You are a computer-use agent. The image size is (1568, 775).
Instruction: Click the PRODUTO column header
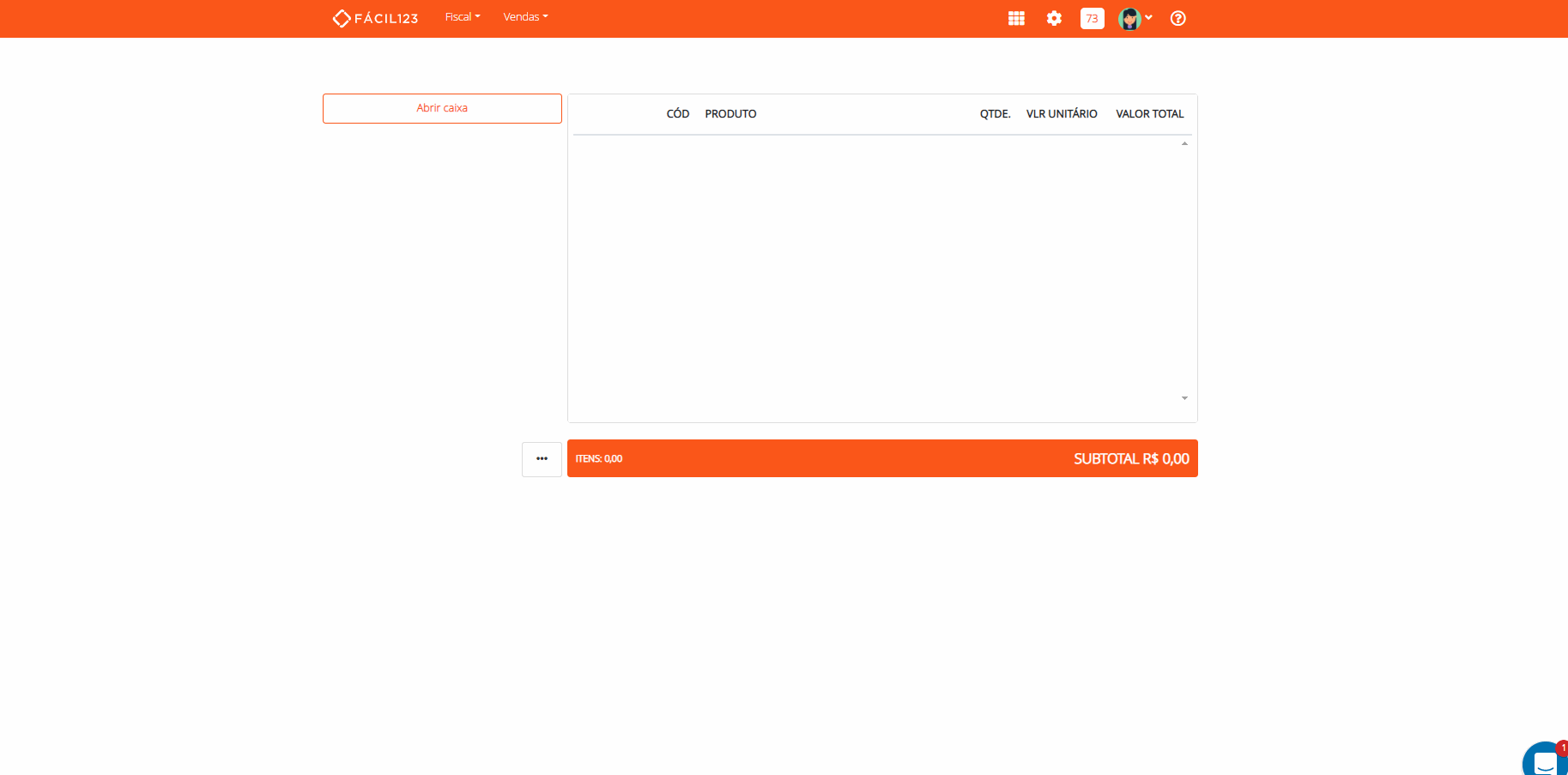[730, 114]
